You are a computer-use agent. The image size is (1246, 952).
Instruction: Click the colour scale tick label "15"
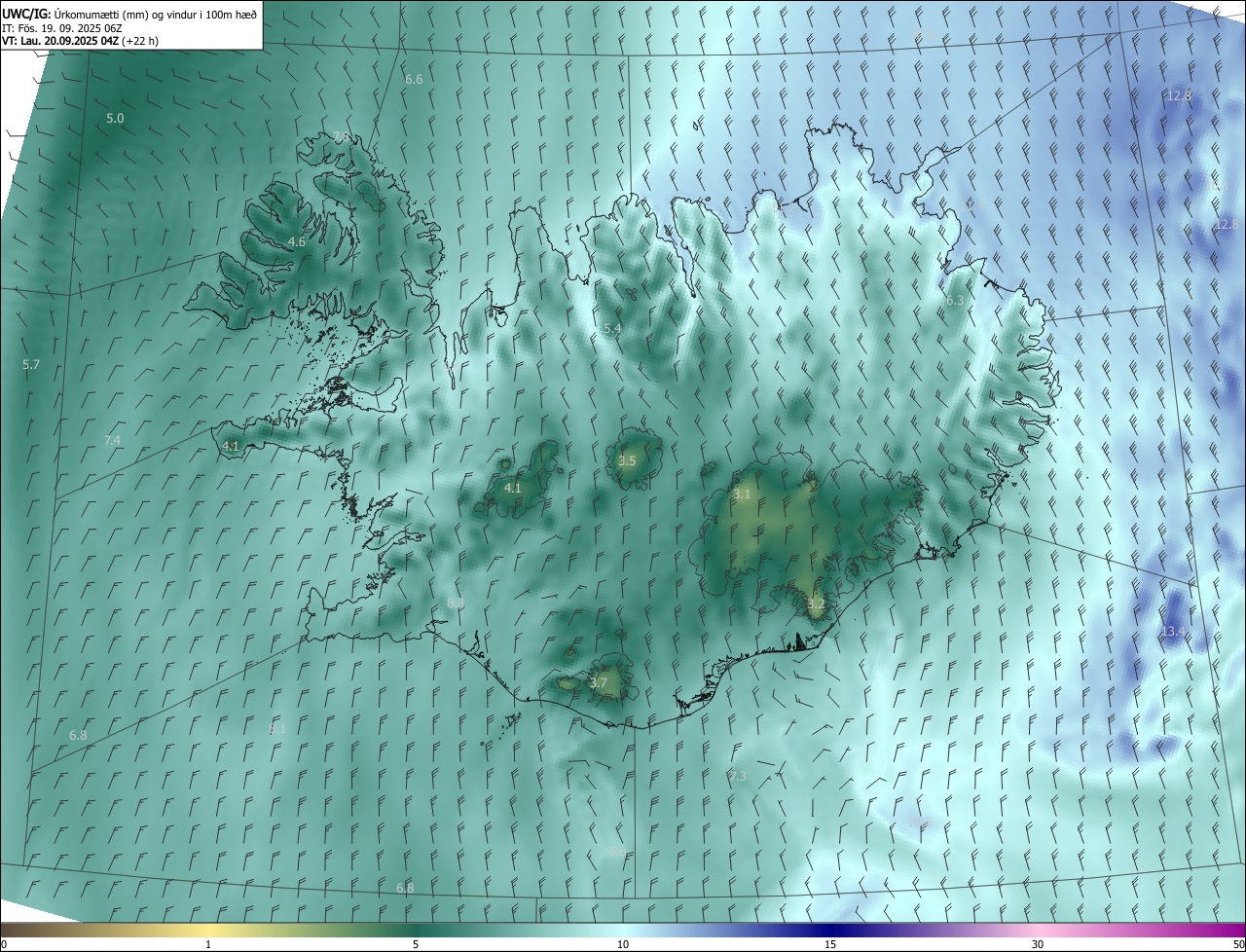[x=830, y=944]
